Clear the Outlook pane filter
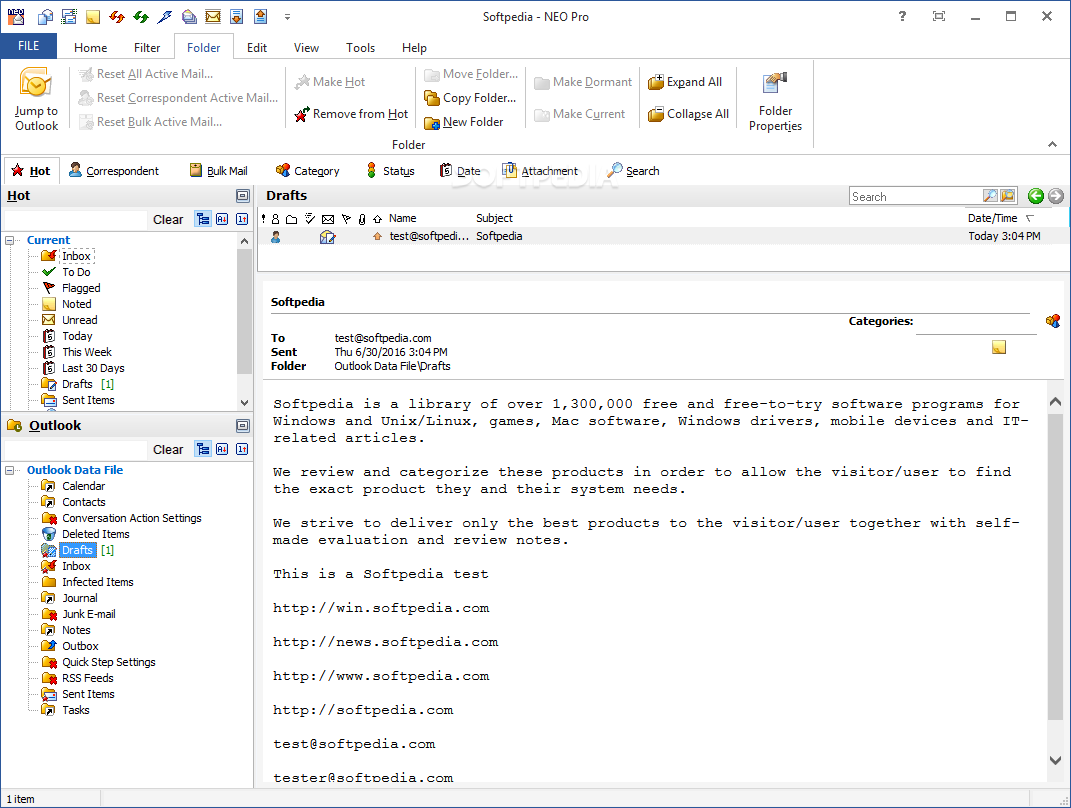This screenshot has height=808, width=1071. tap(168, 450)
